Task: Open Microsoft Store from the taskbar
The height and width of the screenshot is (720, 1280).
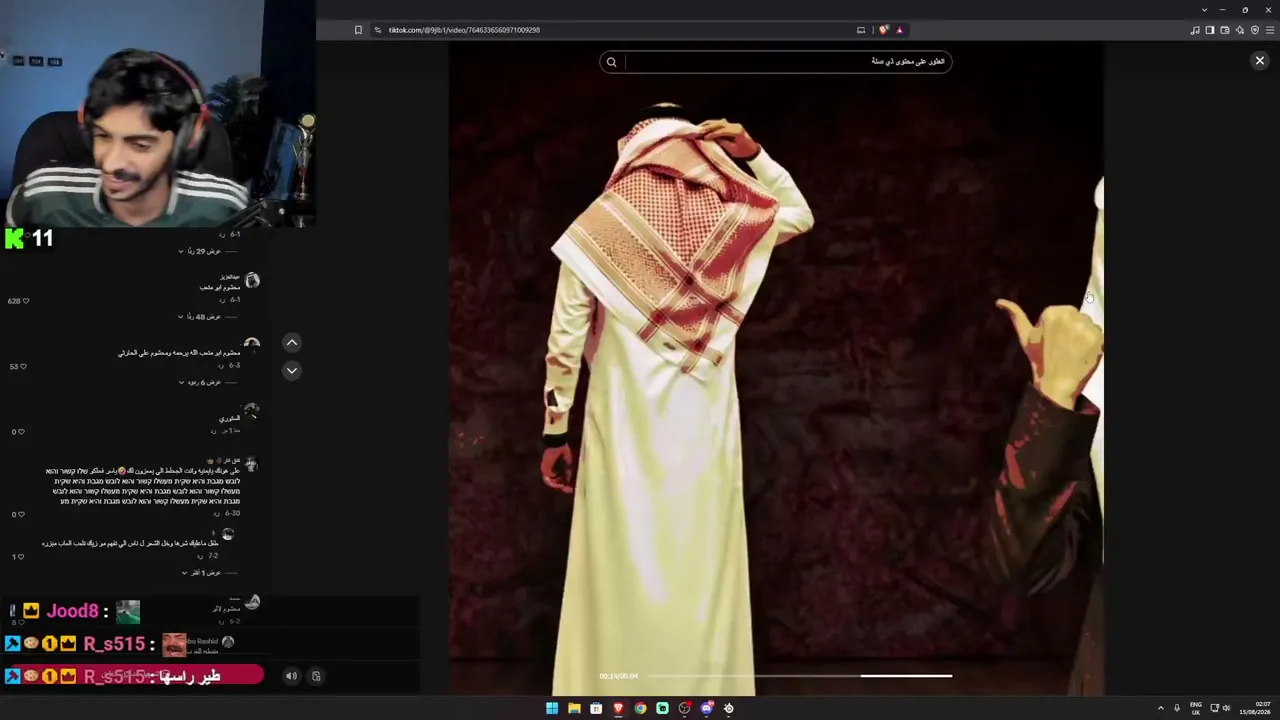Action: [596, 708]
